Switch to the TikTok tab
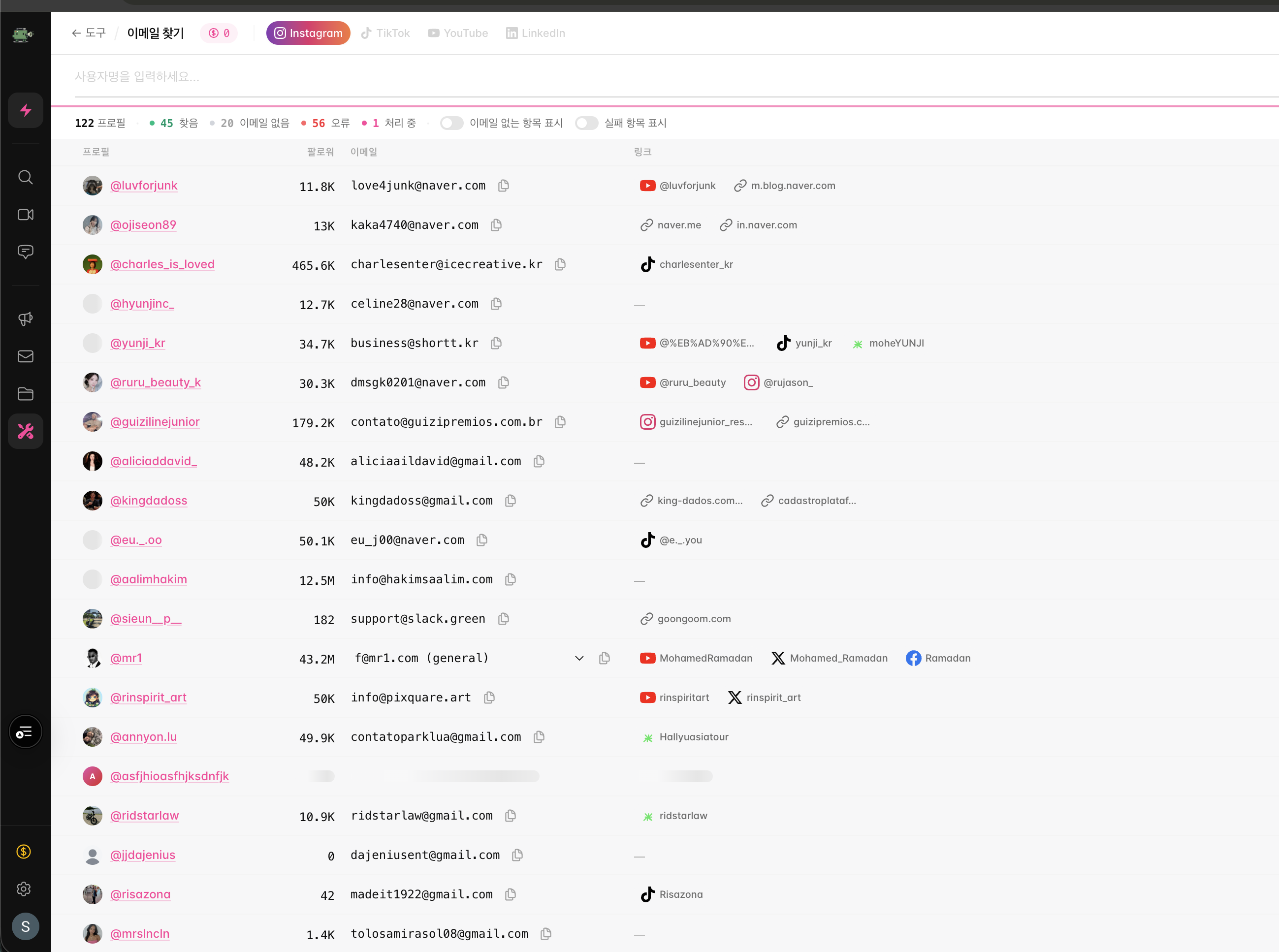 (x=385, y=33)
